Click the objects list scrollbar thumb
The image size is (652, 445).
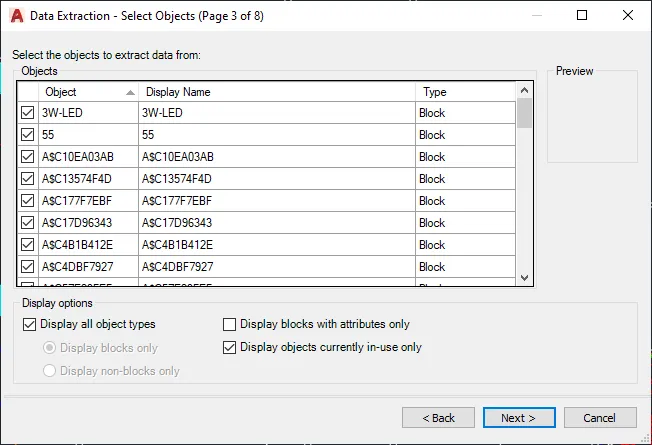[x=524, y=113]
